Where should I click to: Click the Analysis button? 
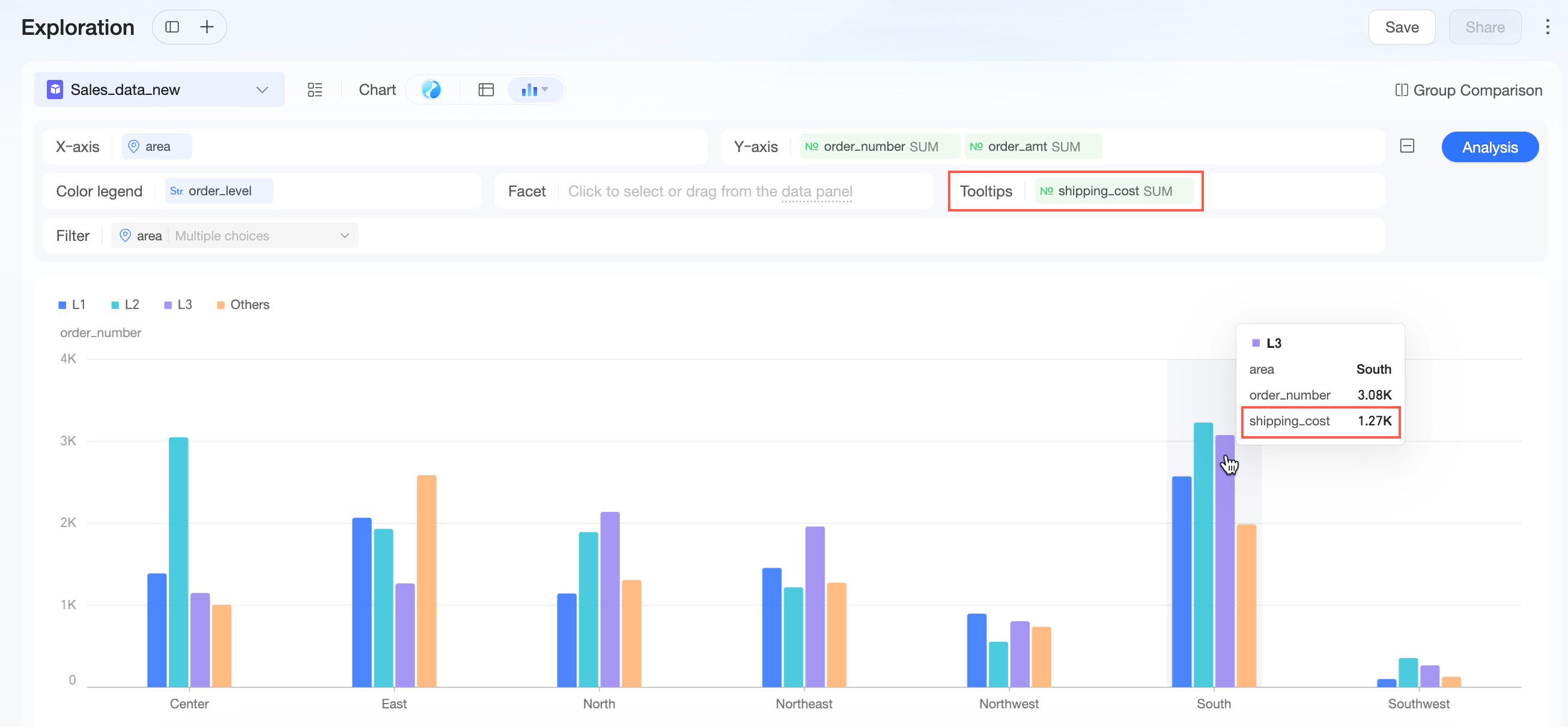coord(1489,147)
